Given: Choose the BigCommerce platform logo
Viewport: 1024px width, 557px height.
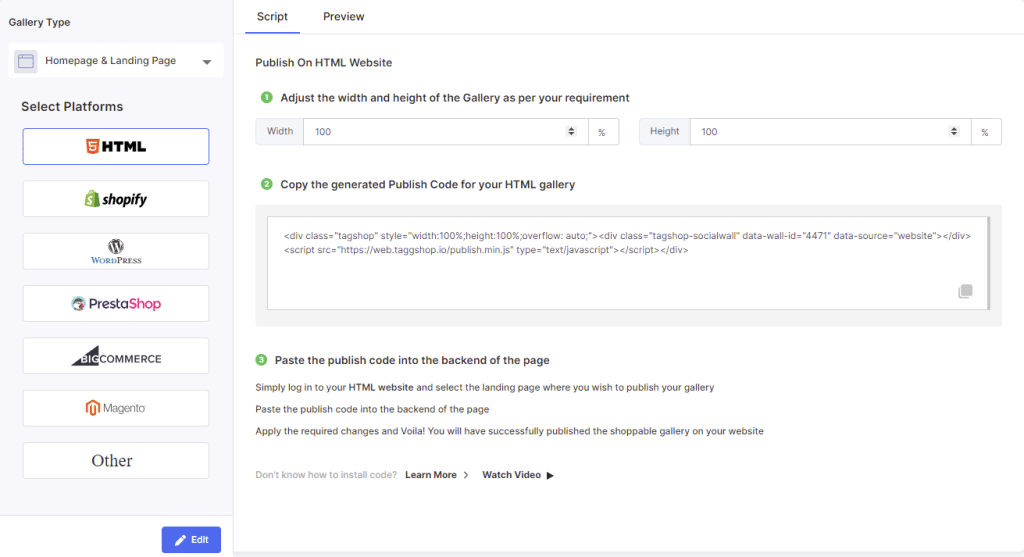Looking at the screenshot, I should tap(116, 357).
